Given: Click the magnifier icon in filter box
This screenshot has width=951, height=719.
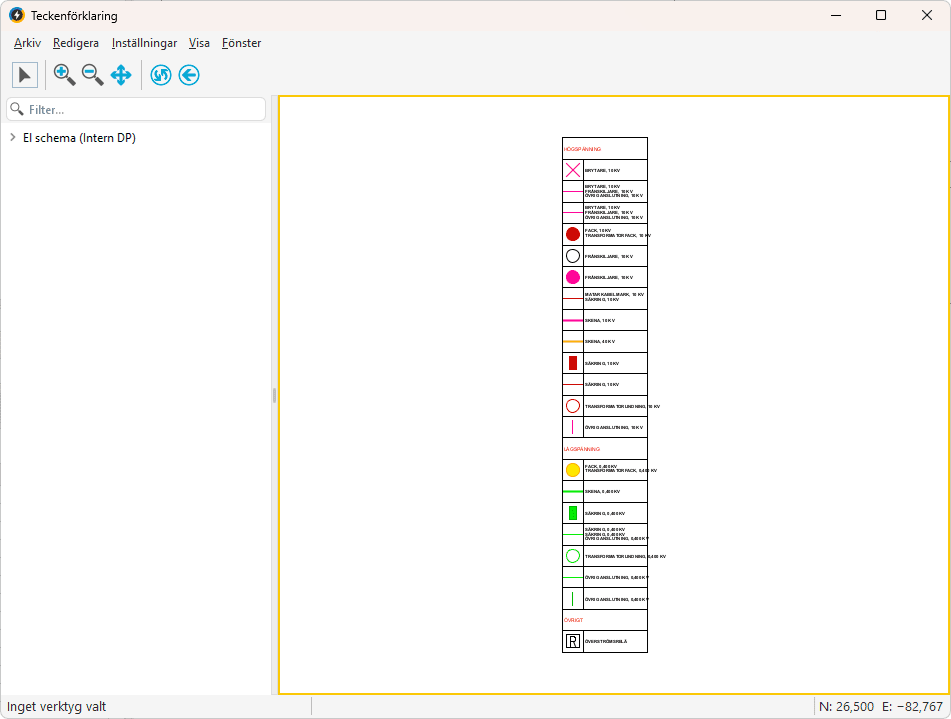Looking at the screenshot, I should pos(17,109).
